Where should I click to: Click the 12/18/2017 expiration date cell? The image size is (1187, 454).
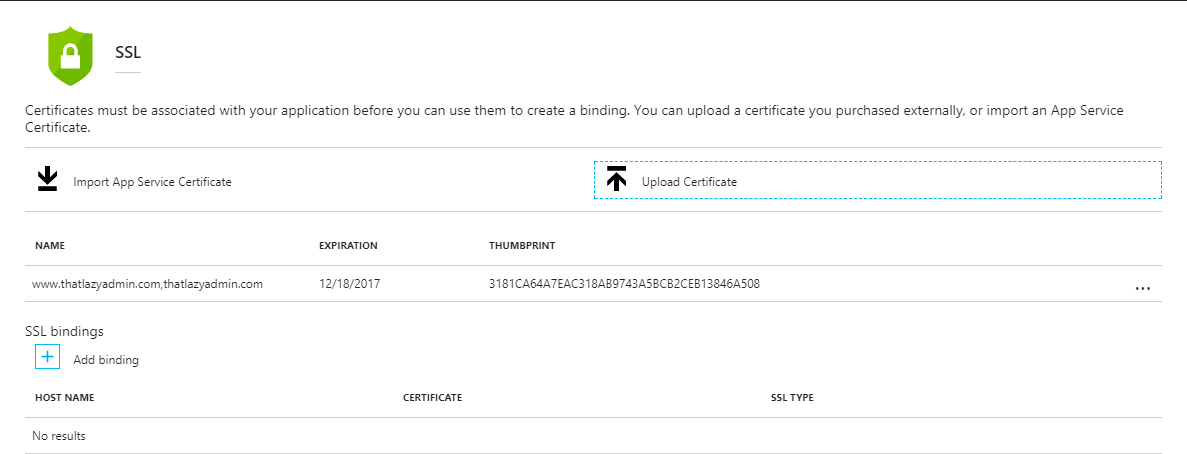point(349,284)
